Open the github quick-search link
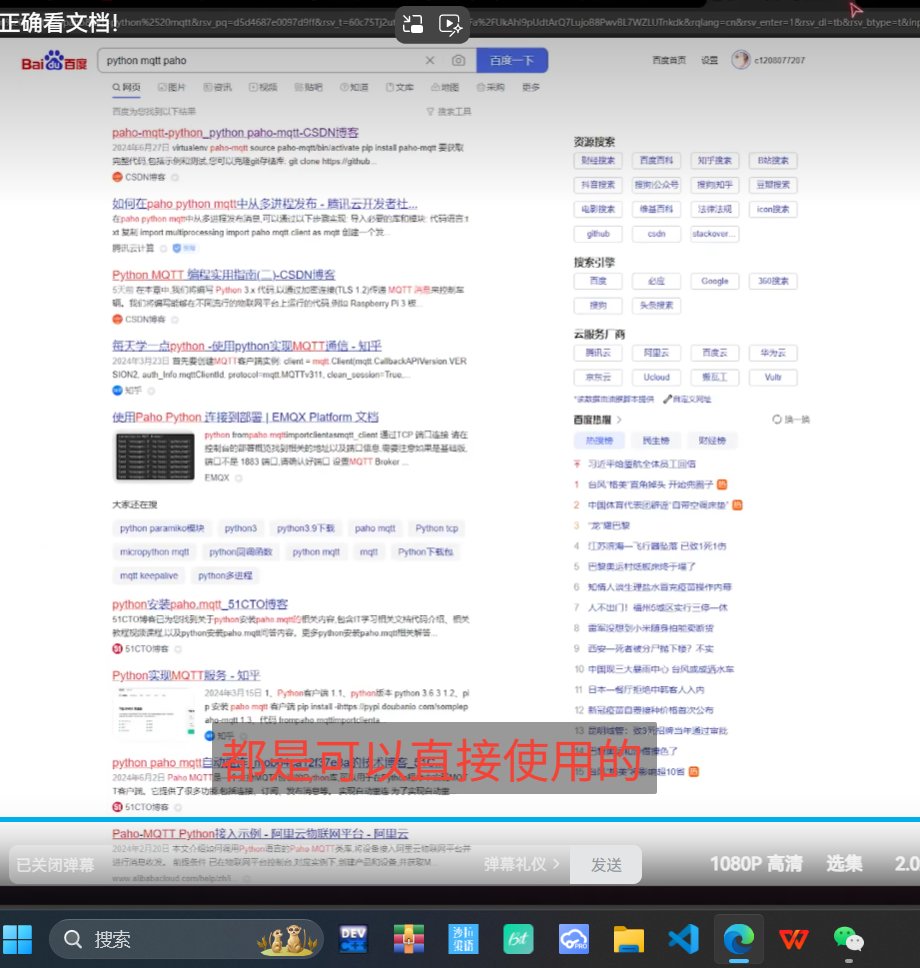Viewport: 920px width, 968px height. pos(598,234)
